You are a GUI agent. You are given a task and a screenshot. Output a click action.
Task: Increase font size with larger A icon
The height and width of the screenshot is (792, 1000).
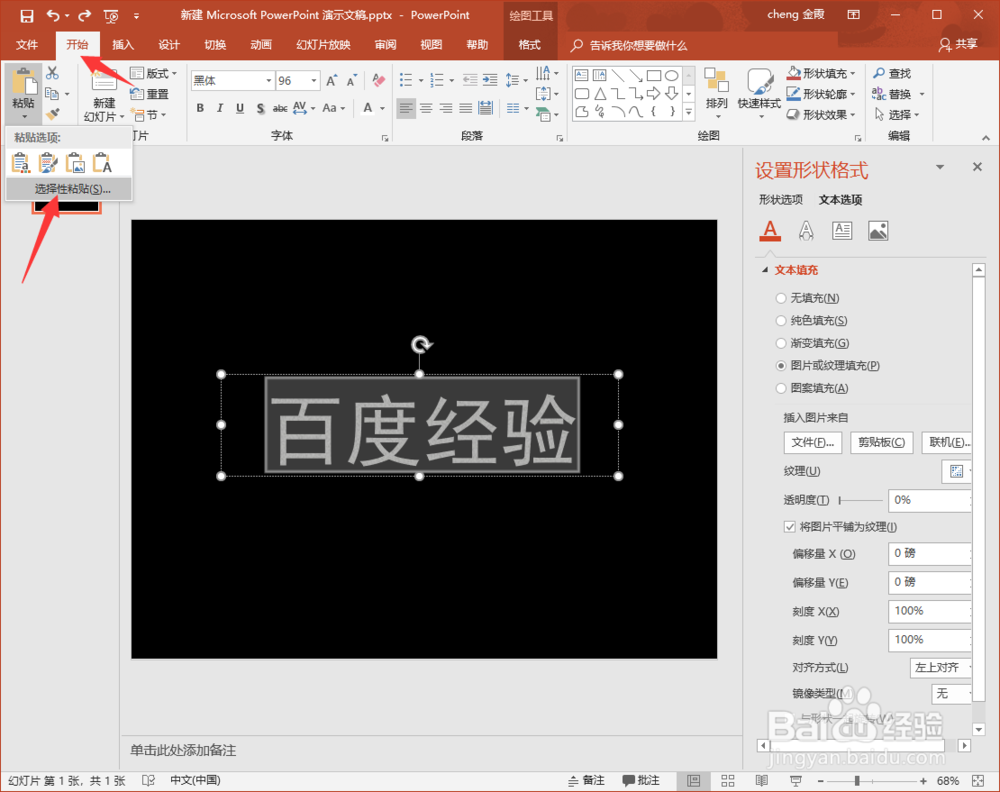(x=332, y=81)
